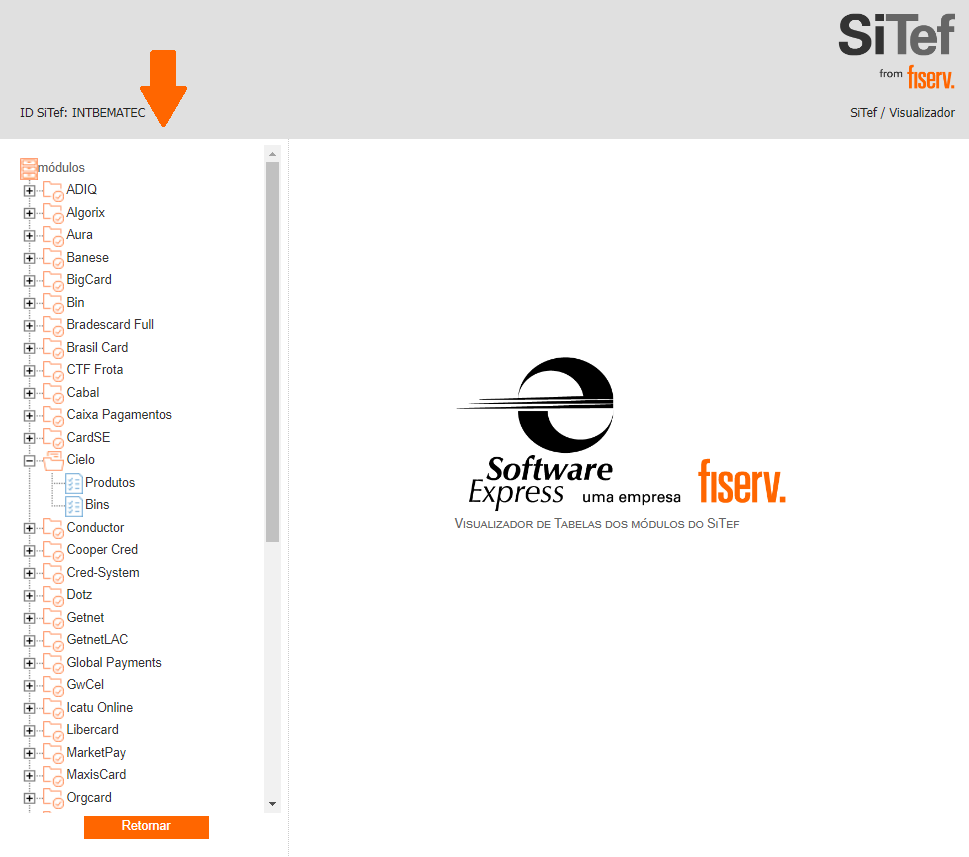
Task: Expand the MarketPay module node
Action: click(x=29, y=753)
